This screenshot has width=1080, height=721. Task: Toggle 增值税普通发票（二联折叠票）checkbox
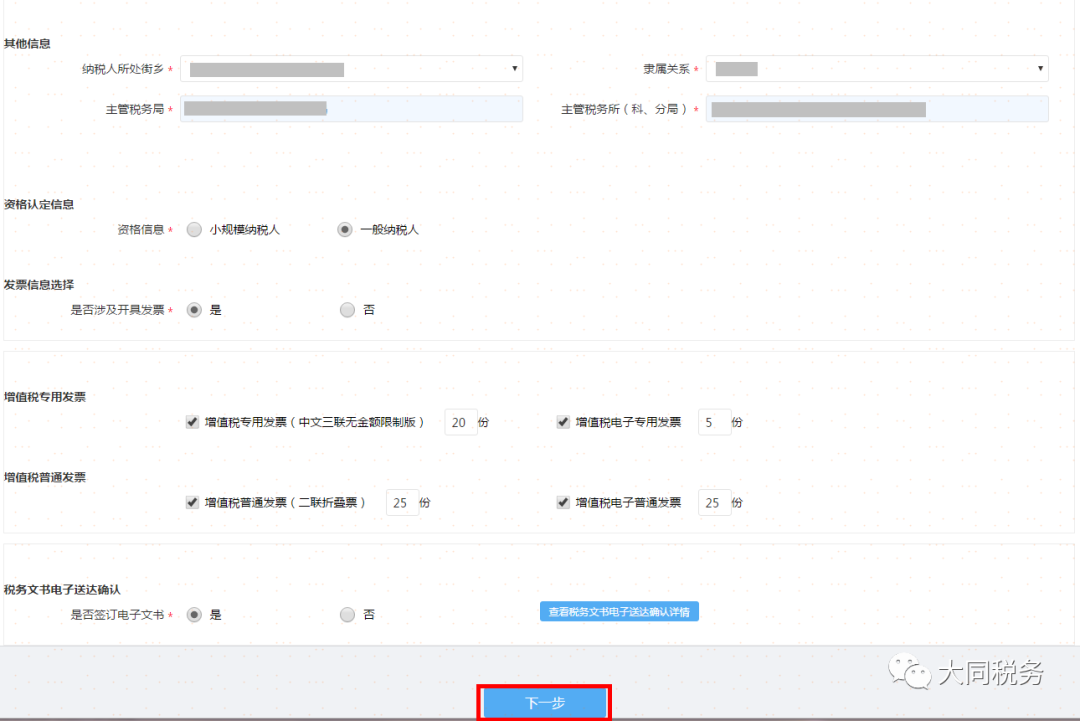click(x=192, y=503)
